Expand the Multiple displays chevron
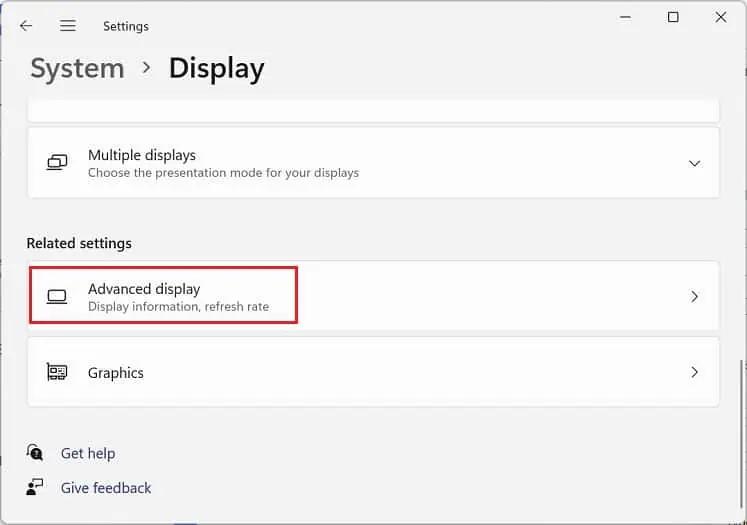Viewport: 747px width, 525px height. coord(695,163)
